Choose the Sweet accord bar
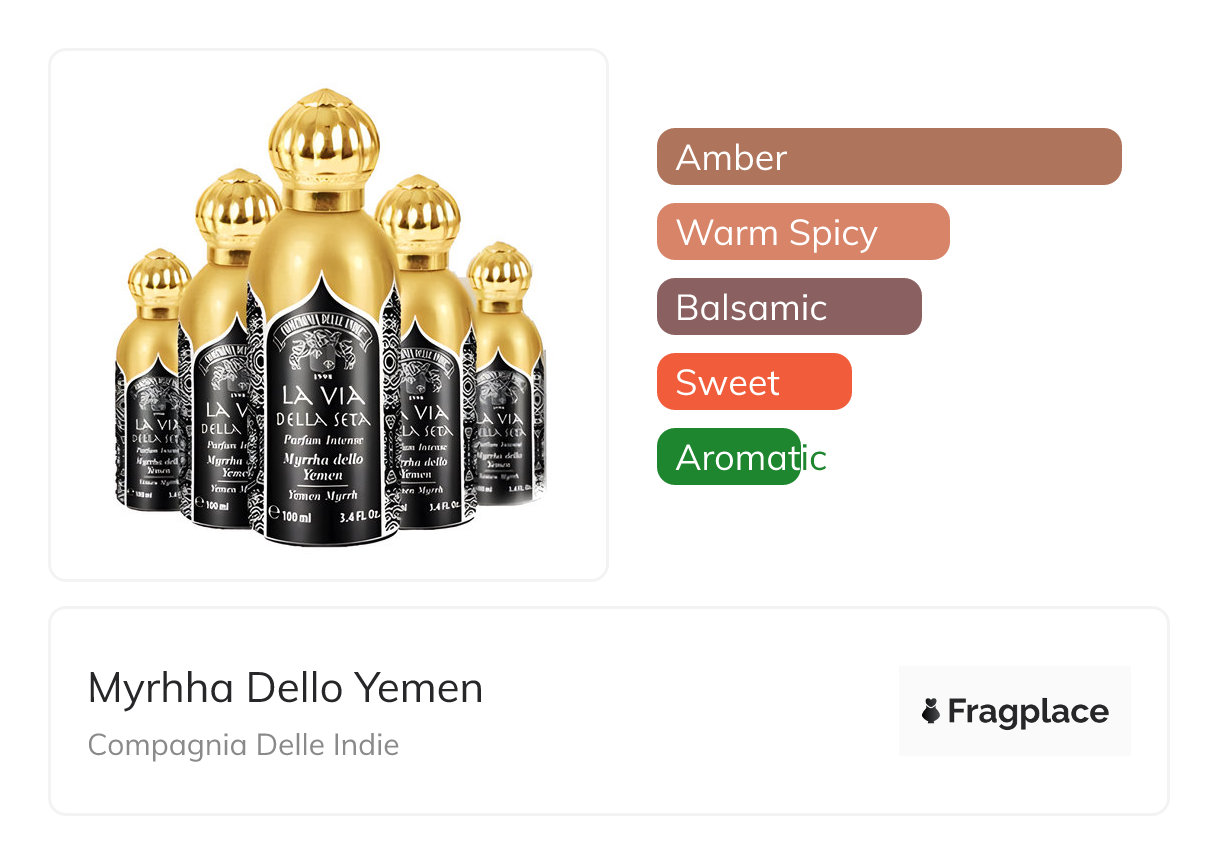Screen dimensions: 1218x864 click(x=753, y=382)
